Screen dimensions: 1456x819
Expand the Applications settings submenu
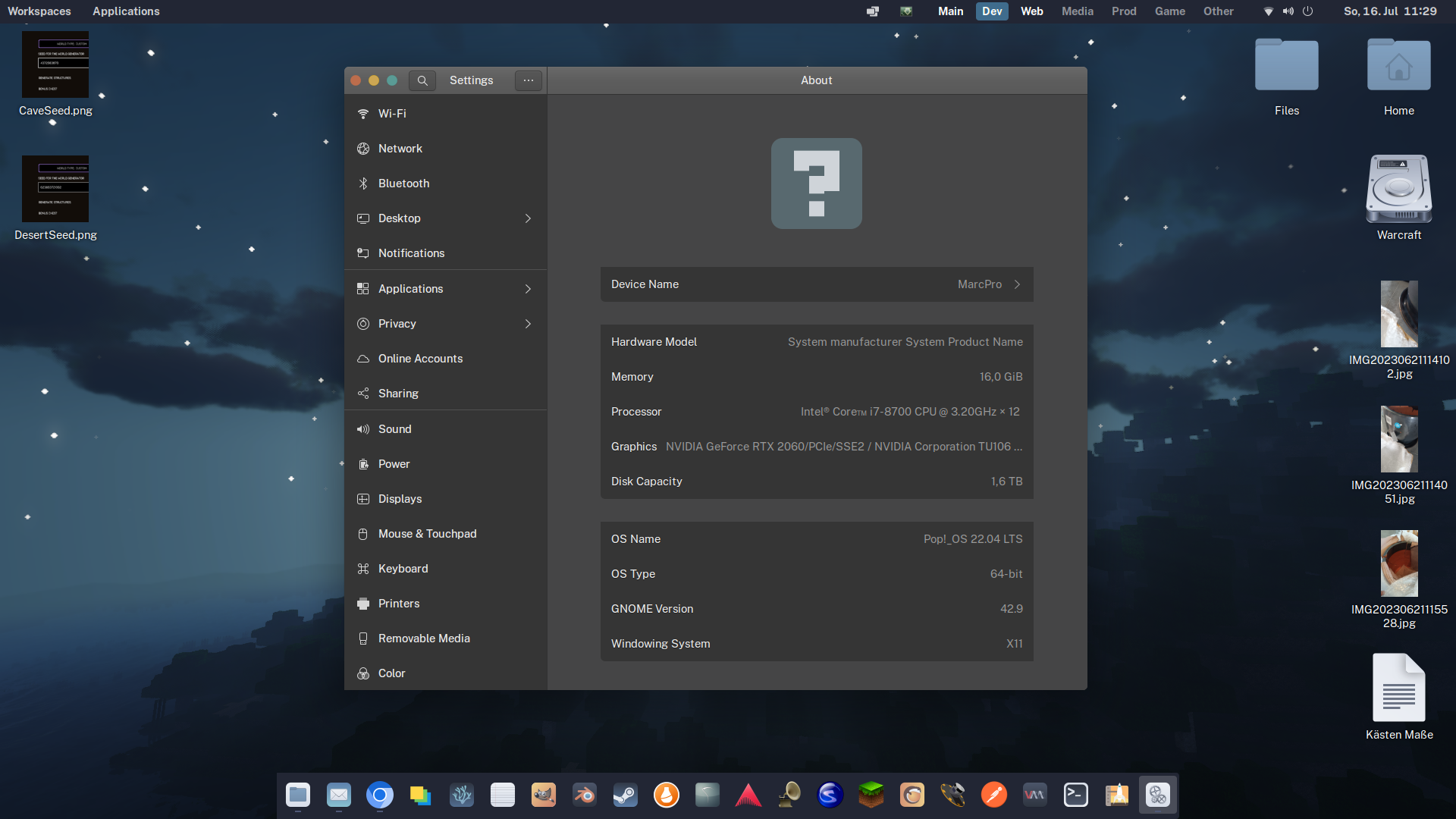445,289
